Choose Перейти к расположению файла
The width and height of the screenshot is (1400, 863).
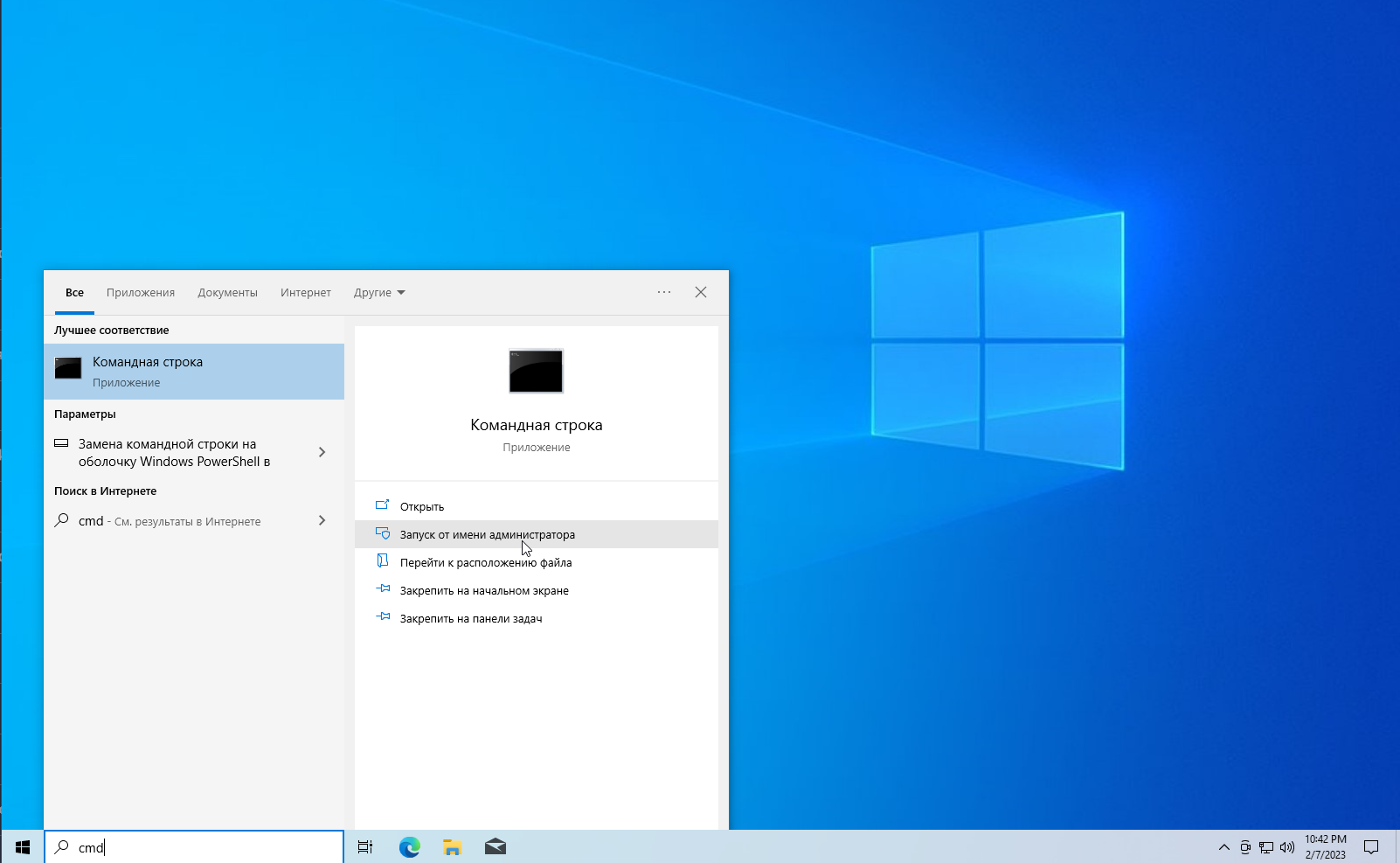point(486,562)
